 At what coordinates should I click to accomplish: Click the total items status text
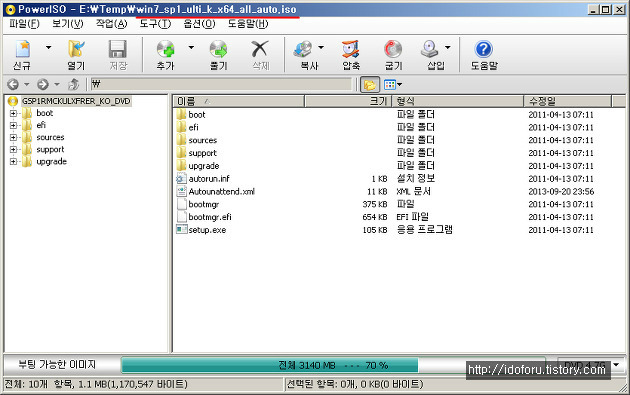(x=96, y=384)
